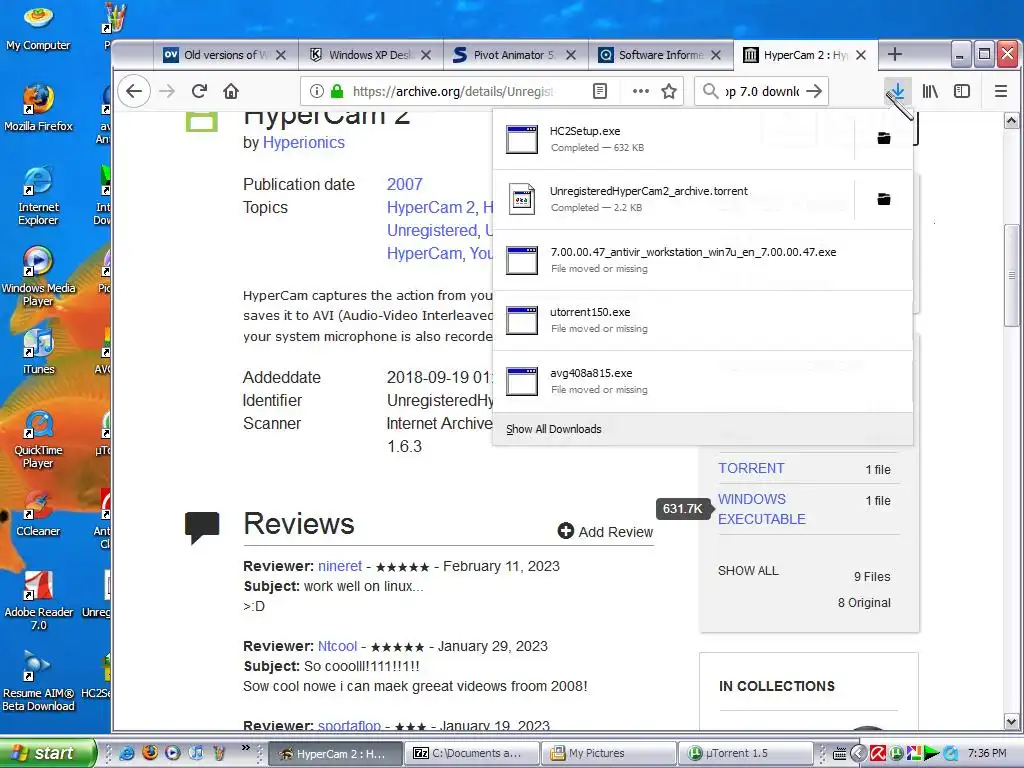The height and width of the screenshot is (768, 1024).
Task: Select Adobe Reader 7.0 desktop icon
Action: 38,600
